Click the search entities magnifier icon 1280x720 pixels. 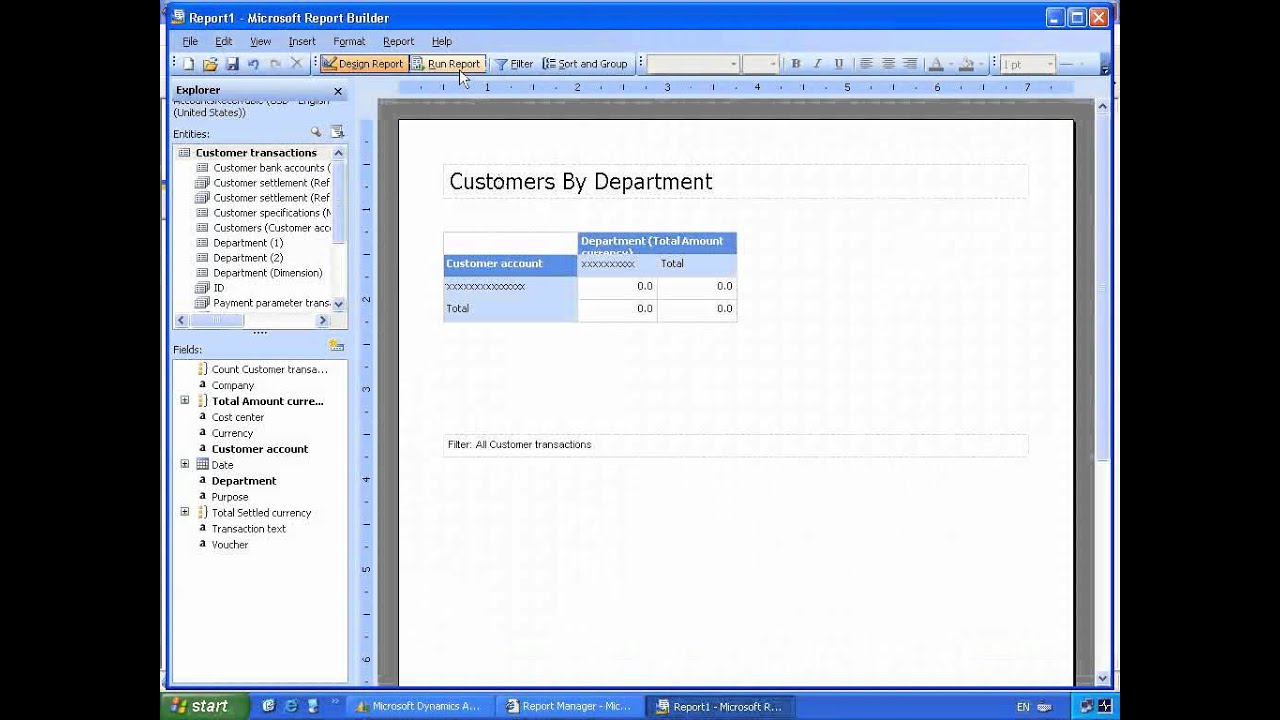tap(316, 132)
